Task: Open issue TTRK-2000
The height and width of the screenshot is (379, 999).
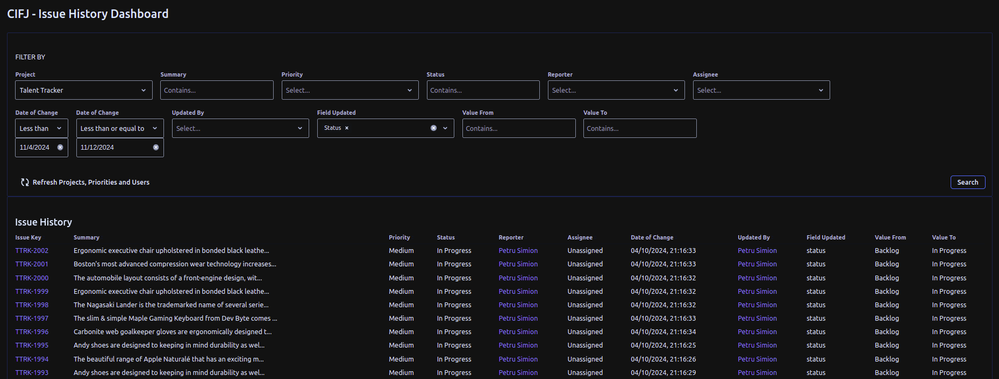Action: 32,278
